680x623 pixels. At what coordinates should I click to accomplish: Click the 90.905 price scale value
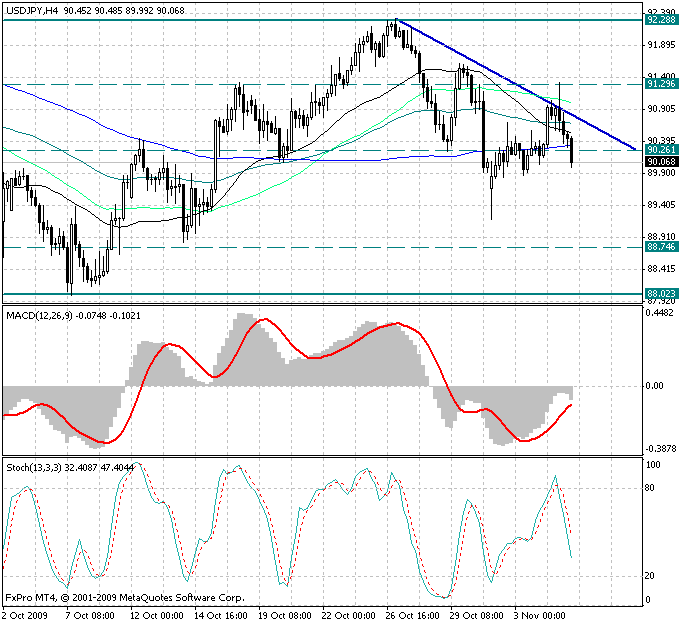click(x=661, y=109)
